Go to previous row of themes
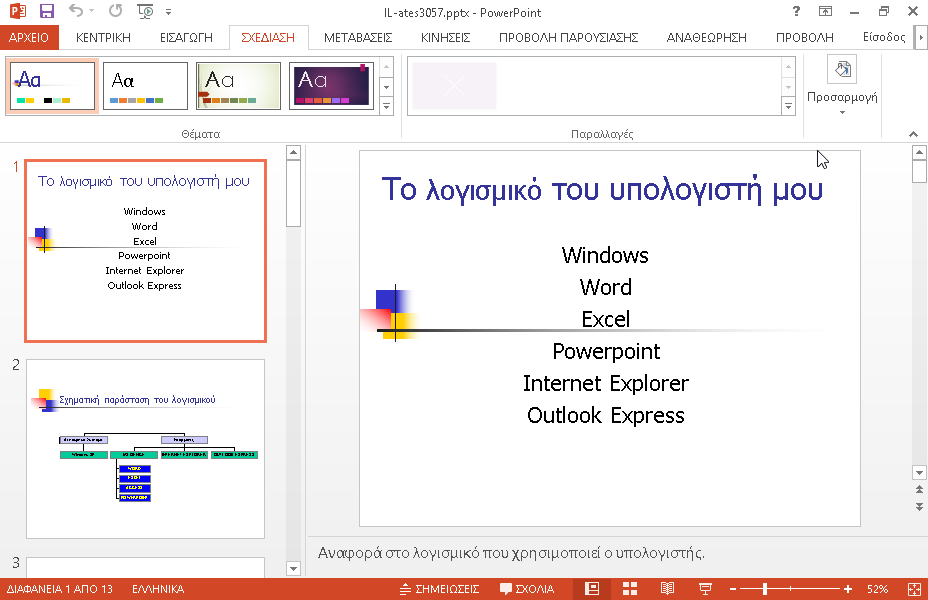The width and height of the screenshot is (928, 600). (x=386, y=67)
